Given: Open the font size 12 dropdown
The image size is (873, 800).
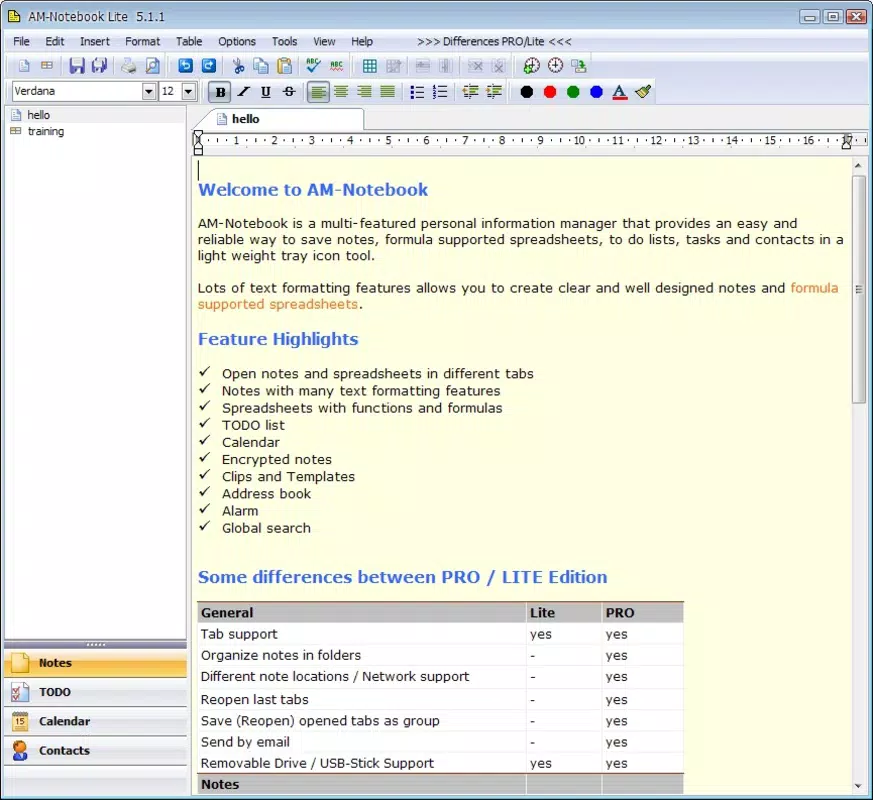Looking at the screenshot, I should 189,91.
